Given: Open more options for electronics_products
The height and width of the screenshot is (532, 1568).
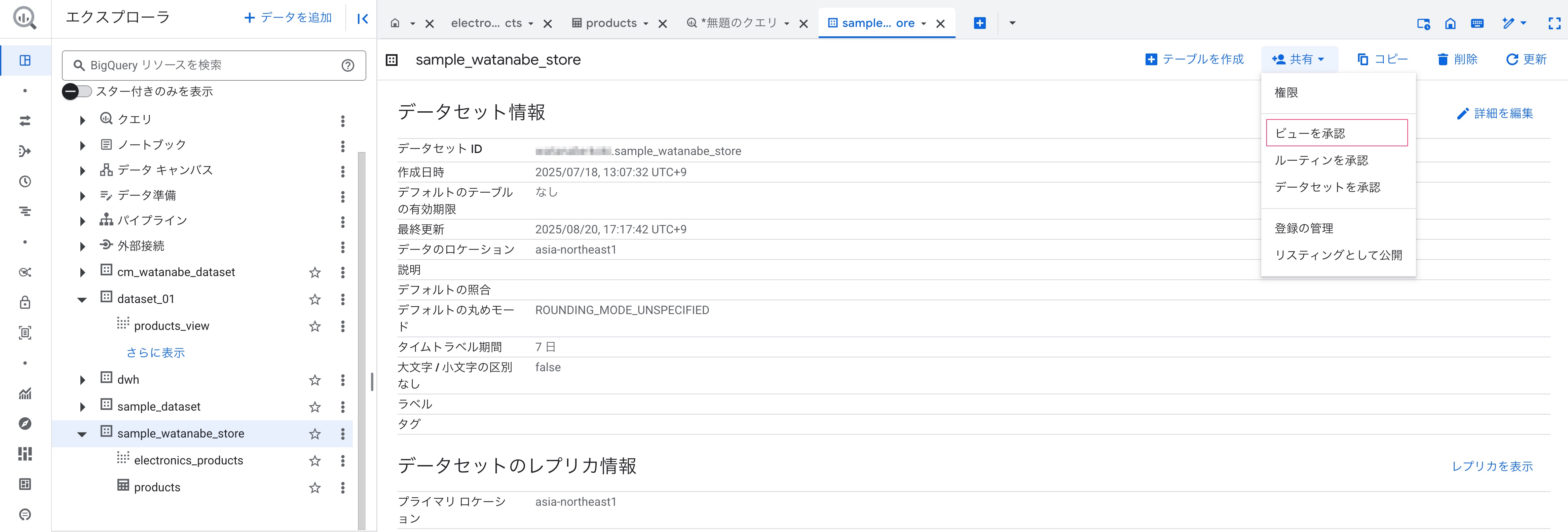Looking at the screenshot, I should 343,461.
